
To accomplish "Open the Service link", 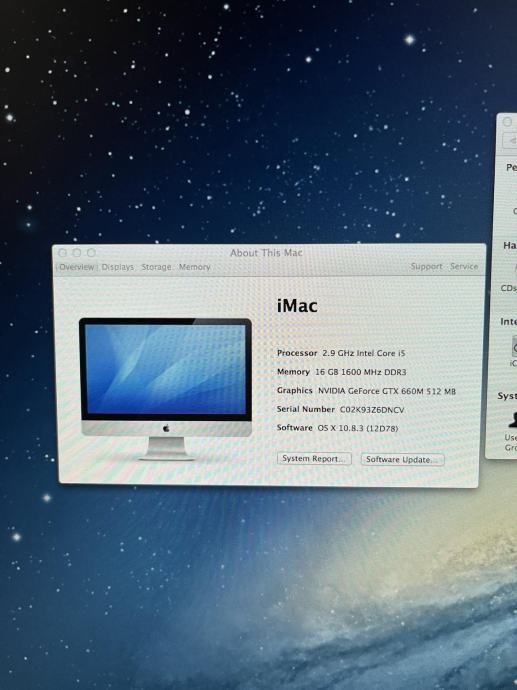I will tap(464, 266).
